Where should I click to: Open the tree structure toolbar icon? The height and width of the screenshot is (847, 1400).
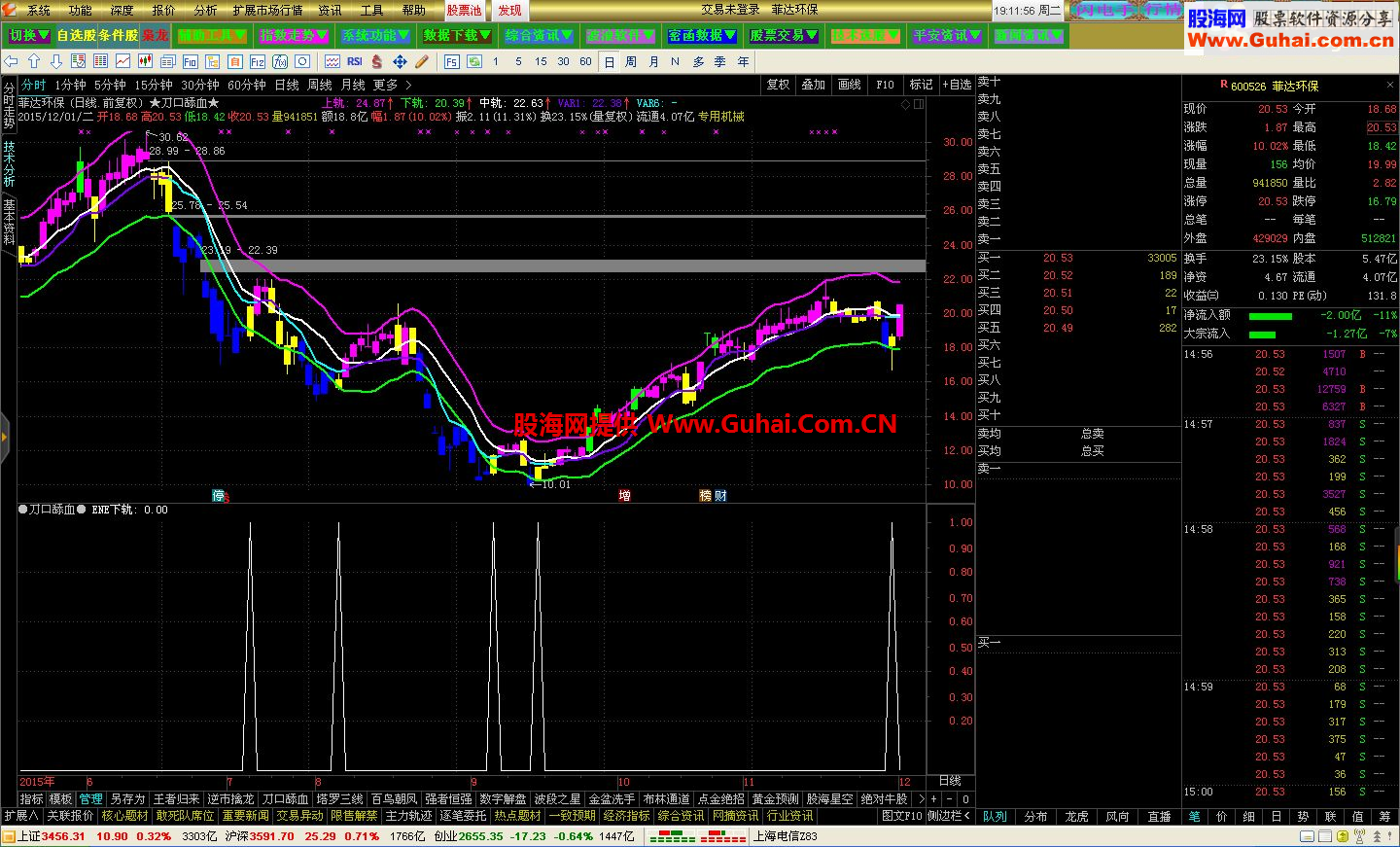pyautogui.click(x=212, y=61)
